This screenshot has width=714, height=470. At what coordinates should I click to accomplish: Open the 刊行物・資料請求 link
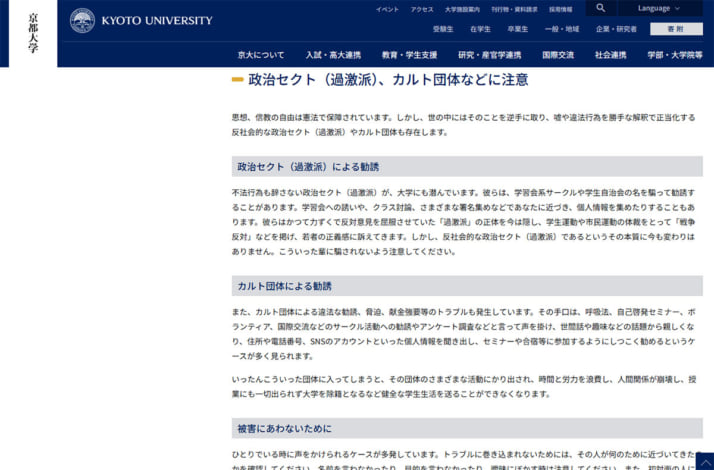coord(514,10)
